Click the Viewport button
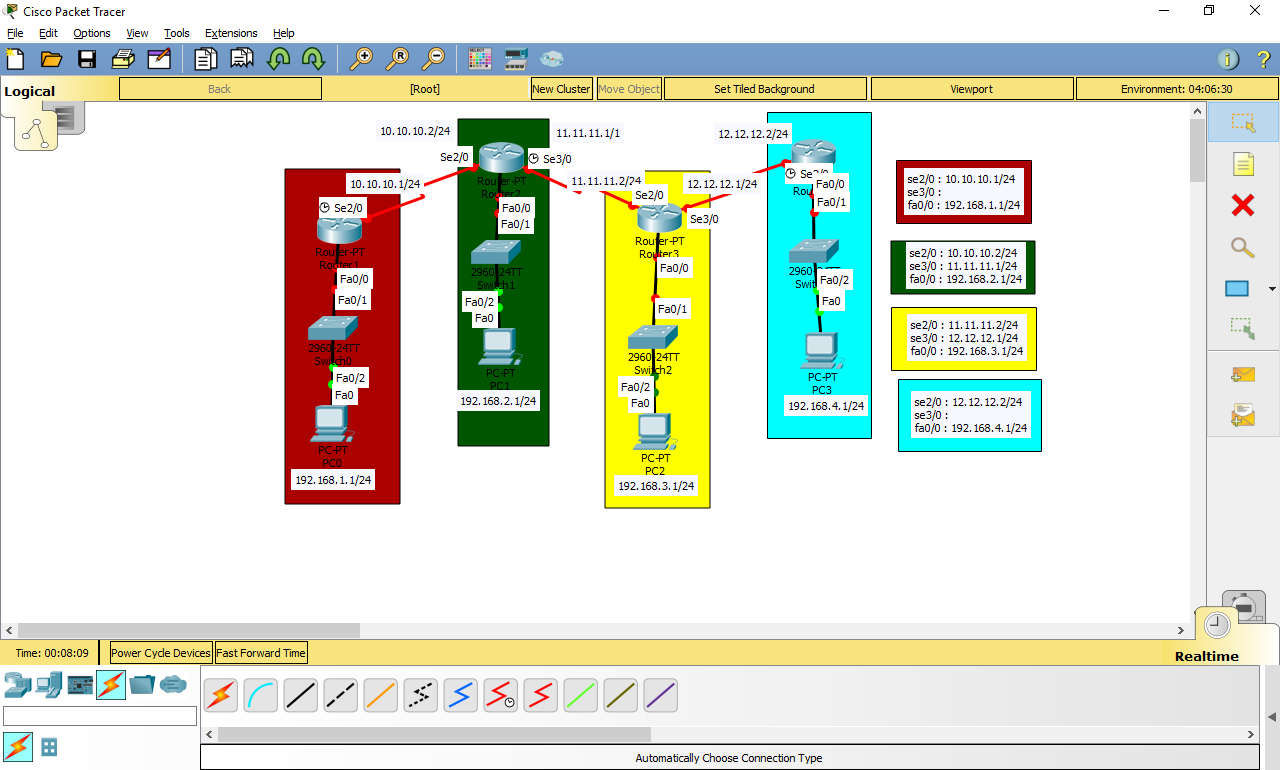Screen dimensions: 1280x770 [x=971, y=89]
